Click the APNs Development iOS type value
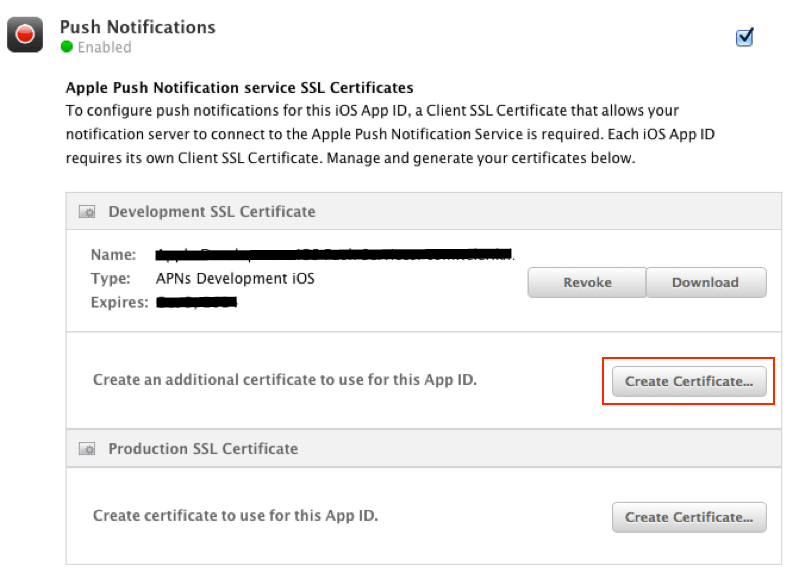The height and width of the screenshot is (588, 792). point(235,278)
